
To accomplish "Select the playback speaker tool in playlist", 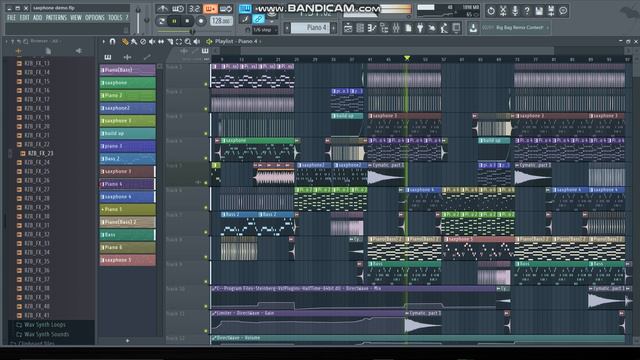I will (197, 41).
